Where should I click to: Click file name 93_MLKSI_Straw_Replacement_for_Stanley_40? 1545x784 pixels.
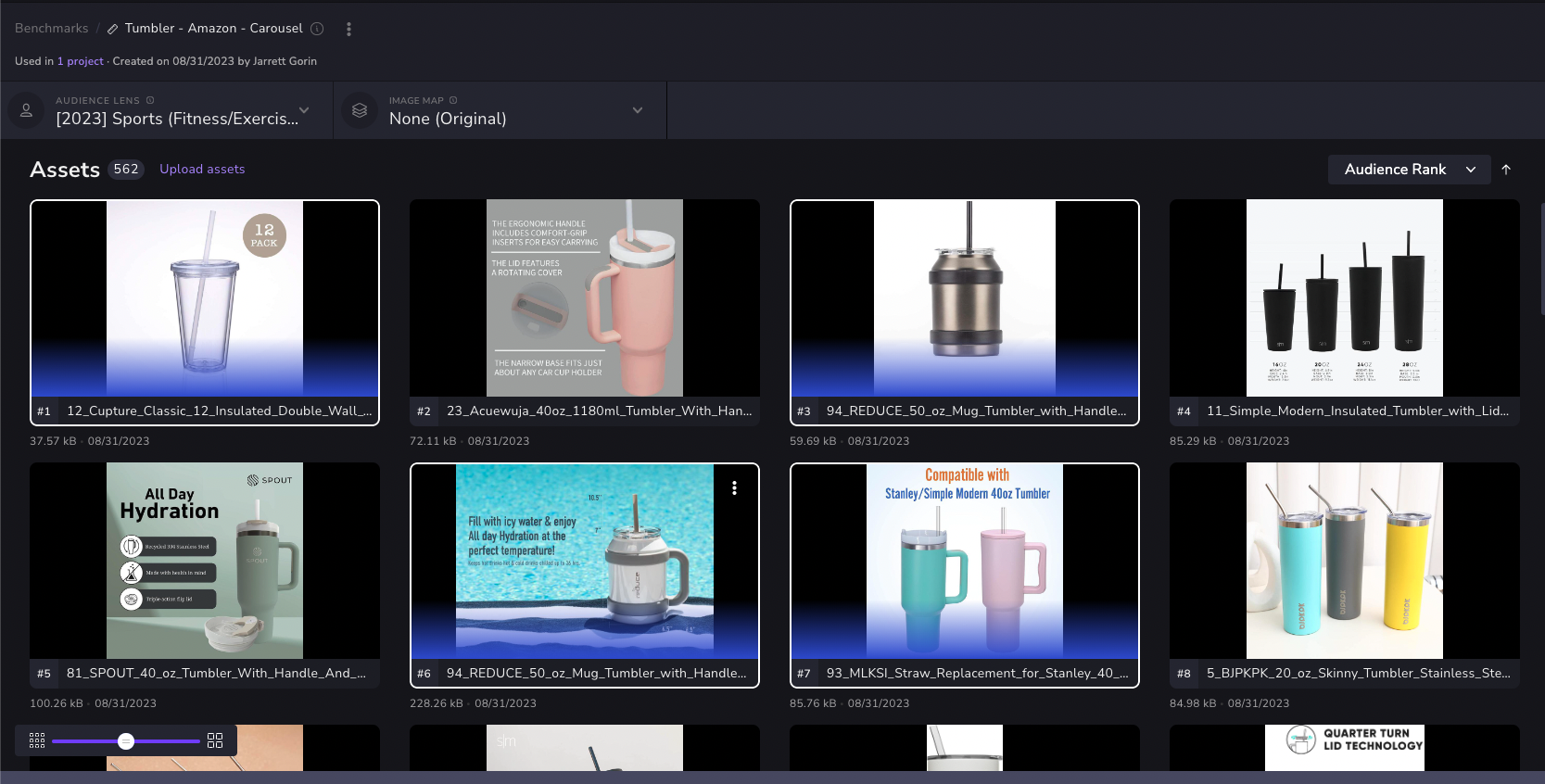[978, 674]
